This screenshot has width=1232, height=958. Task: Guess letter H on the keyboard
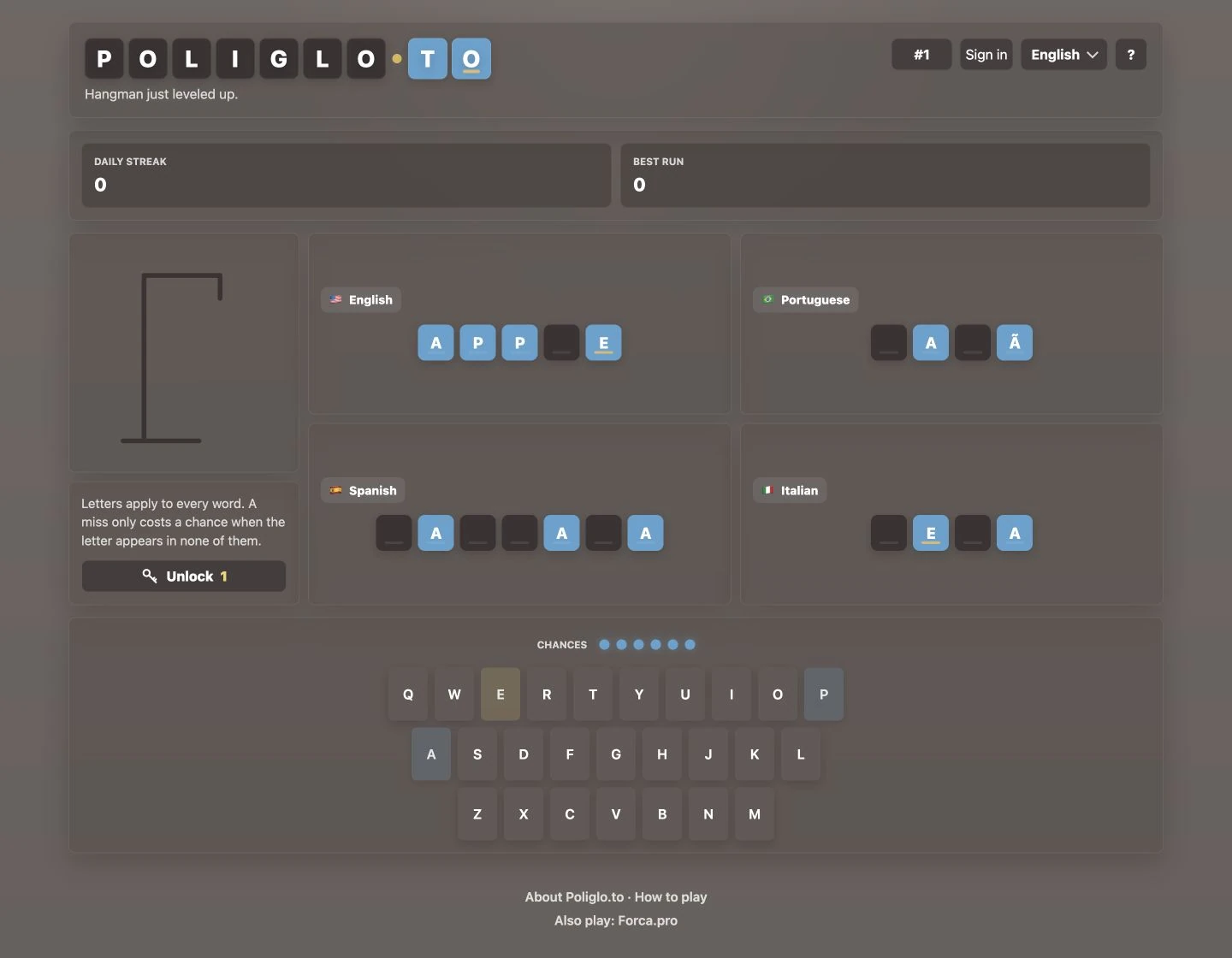(x=662, y=754)
